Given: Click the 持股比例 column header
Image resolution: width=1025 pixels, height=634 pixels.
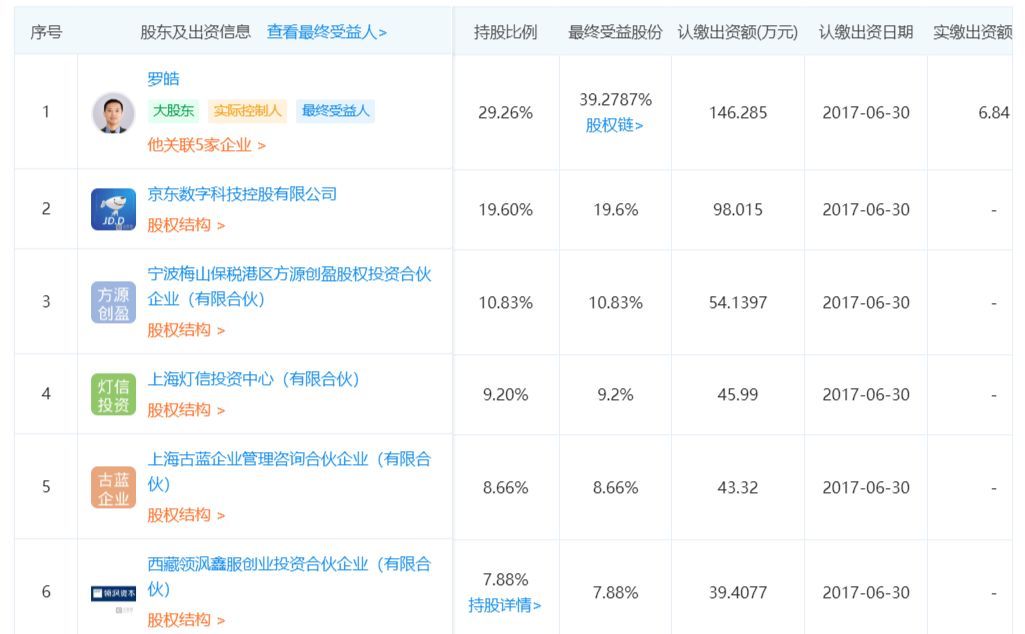Looking at the screenshot, I should click(x=505, y=32).
